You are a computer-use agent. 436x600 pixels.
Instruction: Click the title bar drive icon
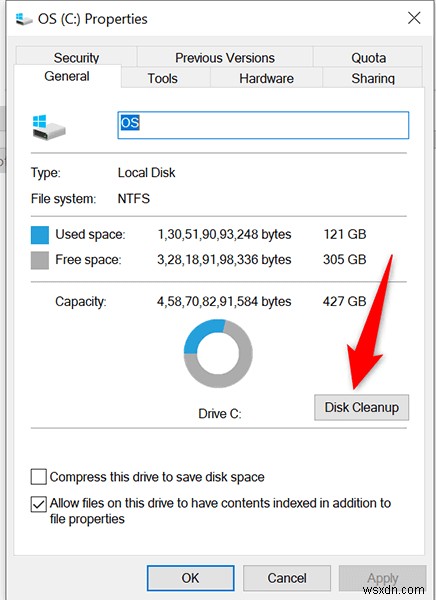[24, 19]
